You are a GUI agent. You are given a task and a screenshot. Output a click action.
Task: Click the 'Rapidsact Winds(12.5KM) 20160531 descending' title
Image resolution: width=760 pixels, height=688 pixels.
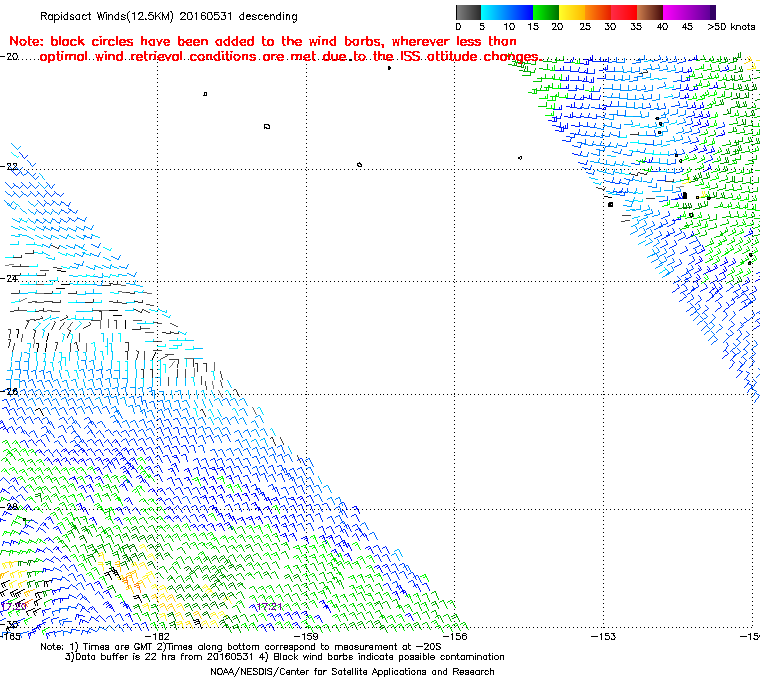point(169,16)
